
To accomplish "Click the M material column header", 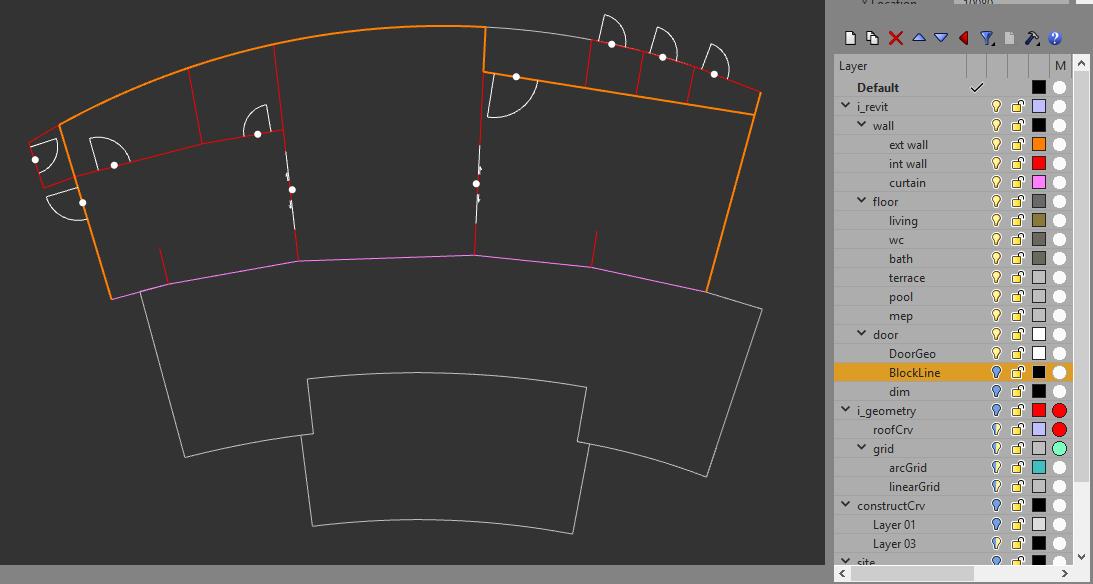I will click(x=1060, y=66).
